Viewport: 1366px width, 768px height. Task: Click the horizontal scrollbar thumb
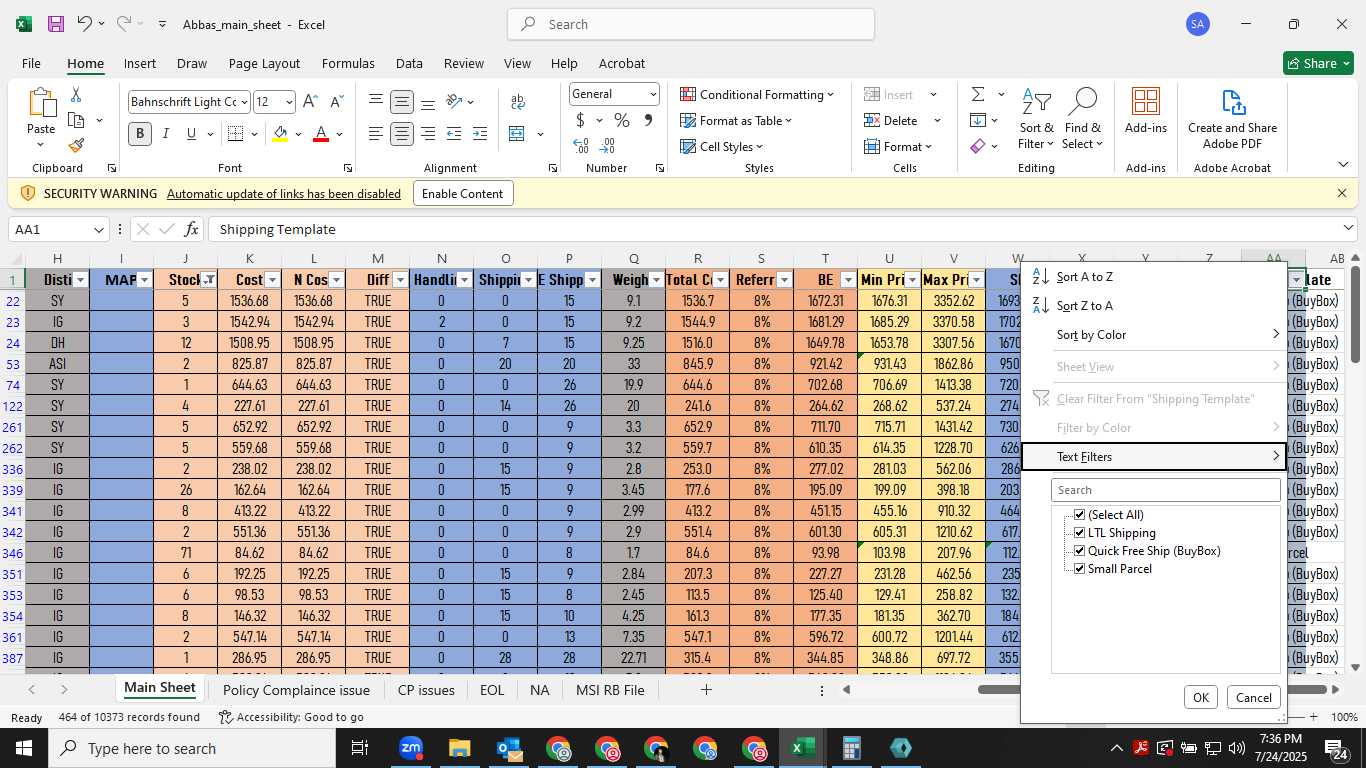click(x=999, y=689)
